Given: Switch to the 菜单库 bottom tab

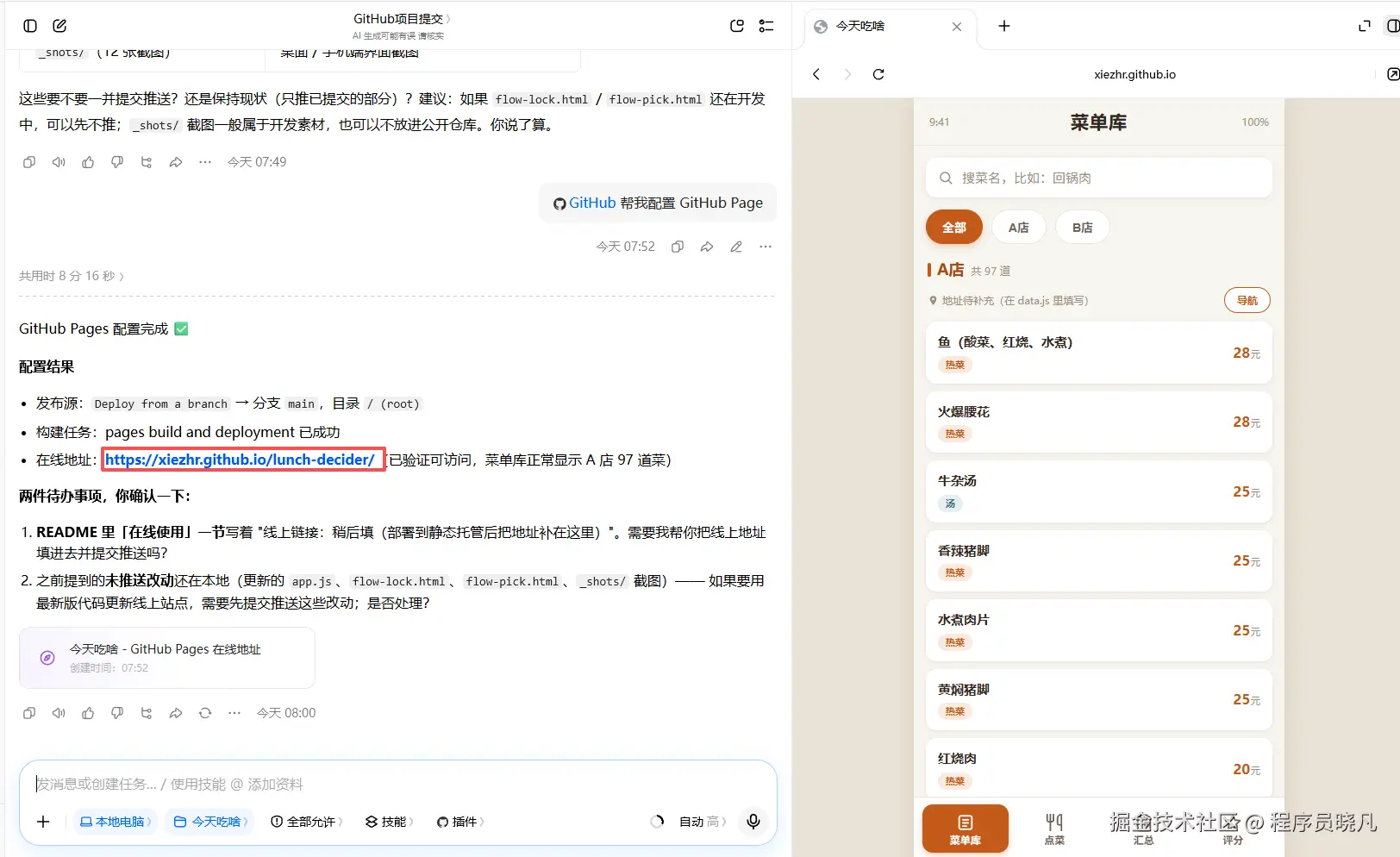Looking at the screenshot, I should (966, 829).
